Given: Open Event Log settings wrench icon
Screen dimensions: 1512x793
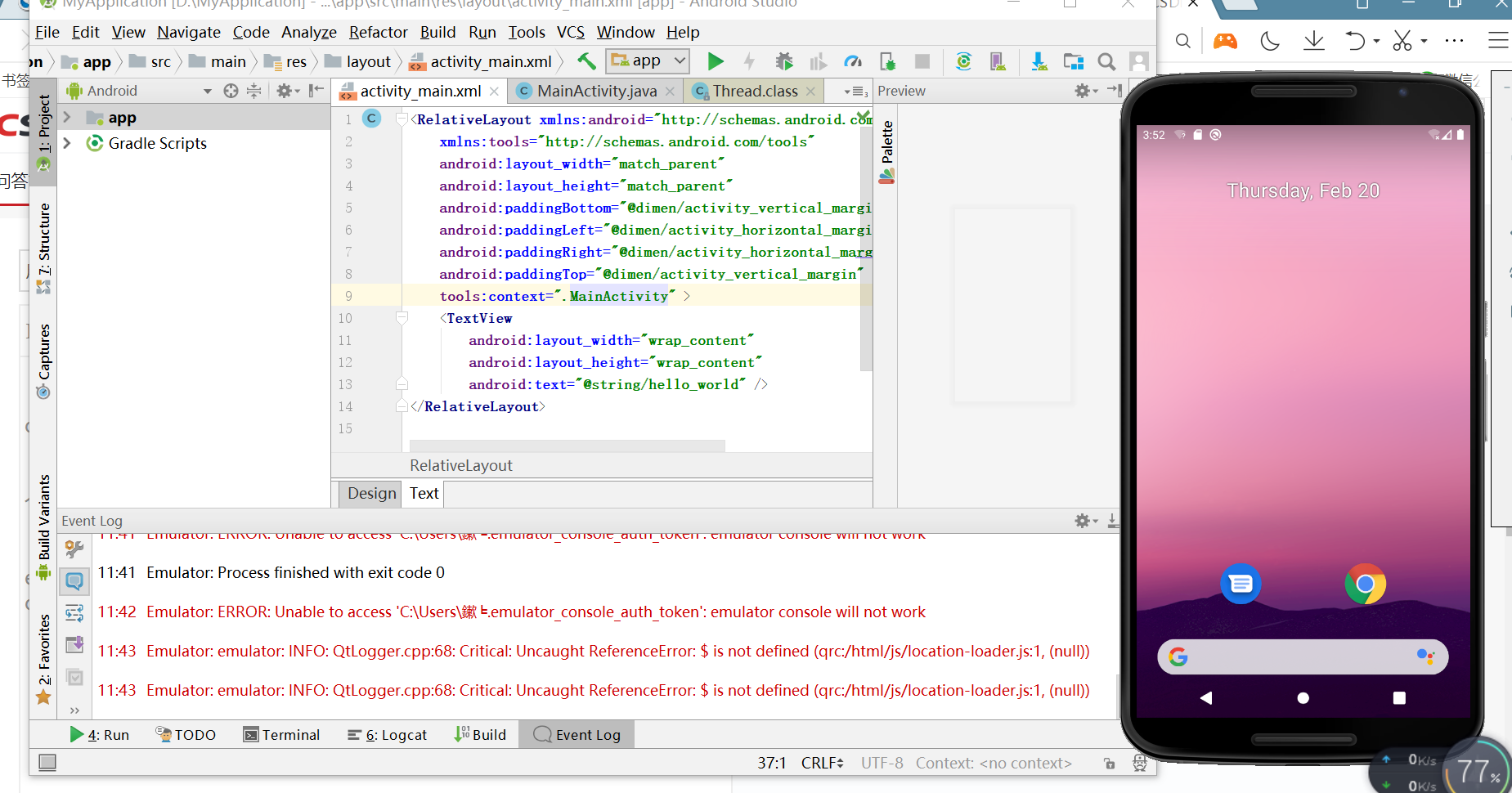Looking at the screenshot, I should pos(74,549).
